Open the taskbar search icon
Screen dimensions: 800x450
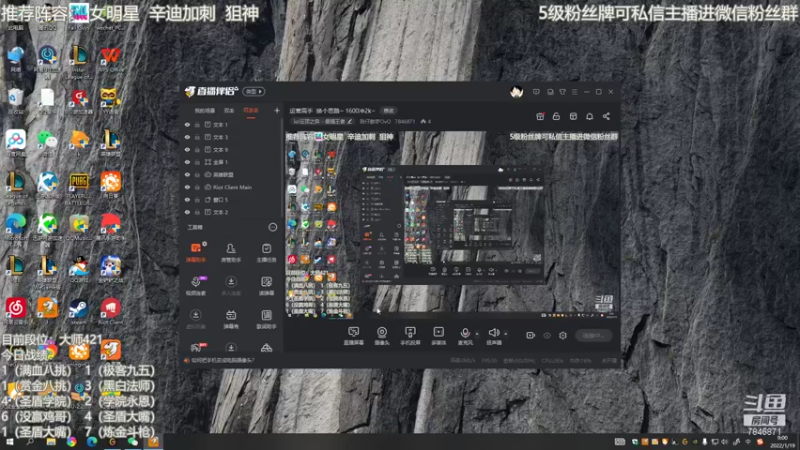(30, 442)
